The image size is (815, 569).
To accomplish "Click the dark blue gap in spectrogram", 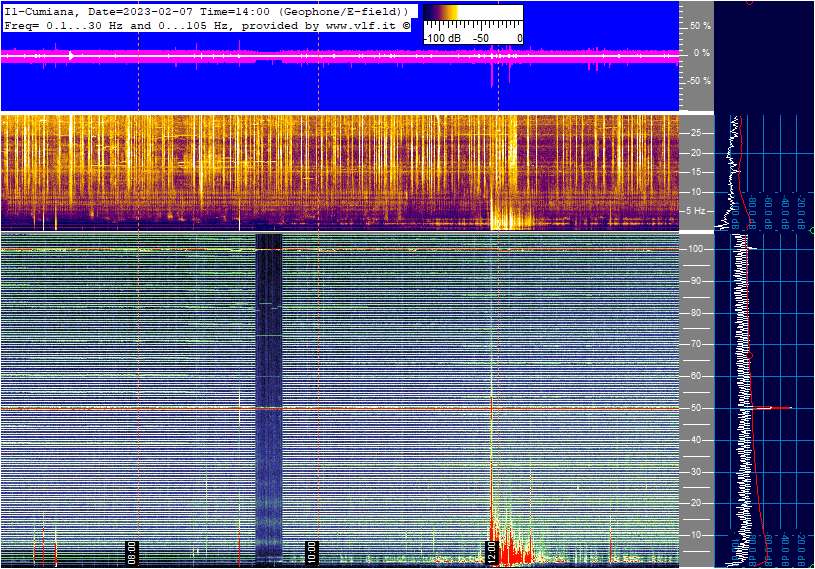I will (x=269, y=390).
